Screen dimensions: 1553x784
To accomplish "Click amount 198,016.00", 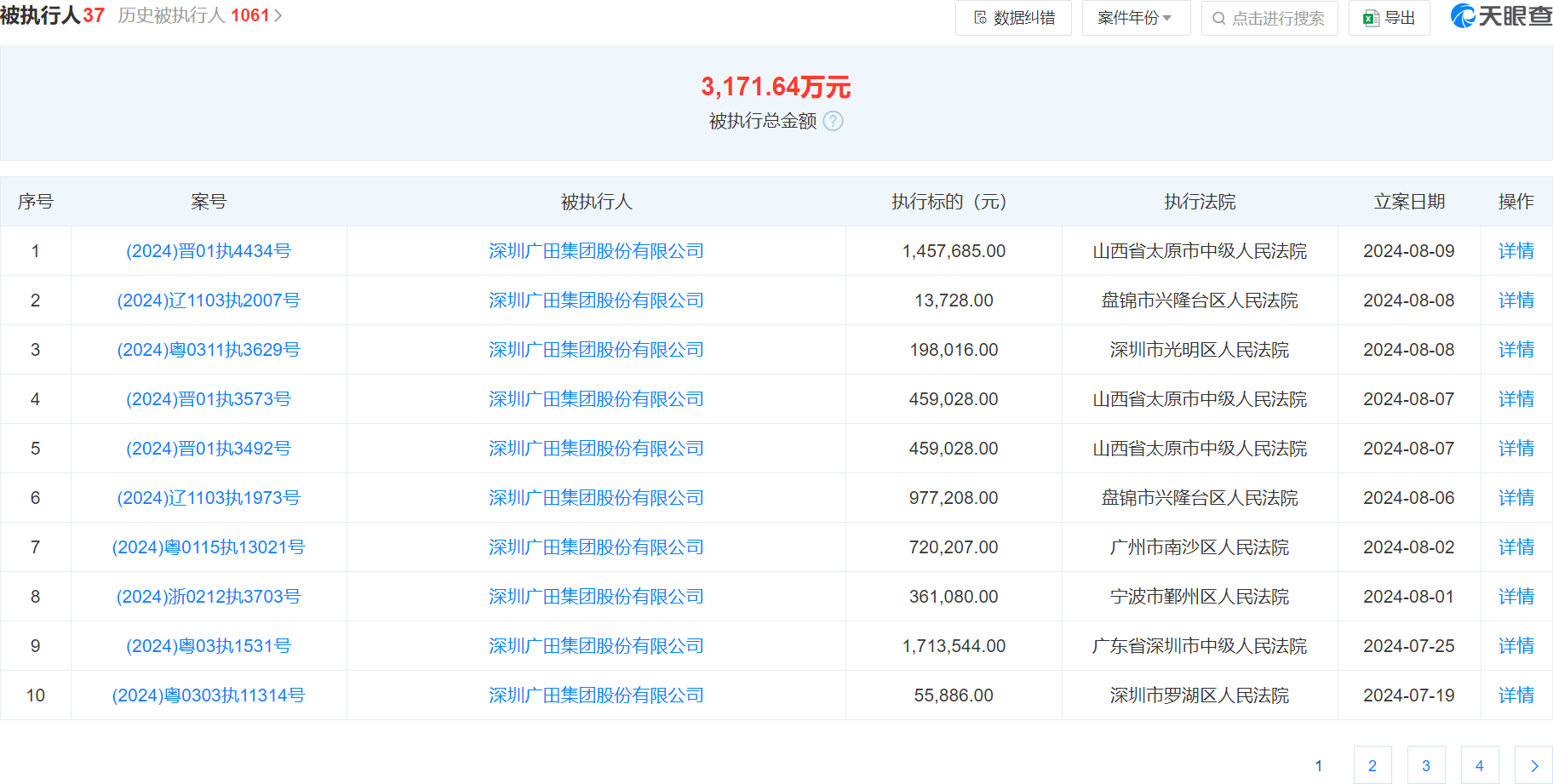I will pyautogui.click(x=954, y=350).
